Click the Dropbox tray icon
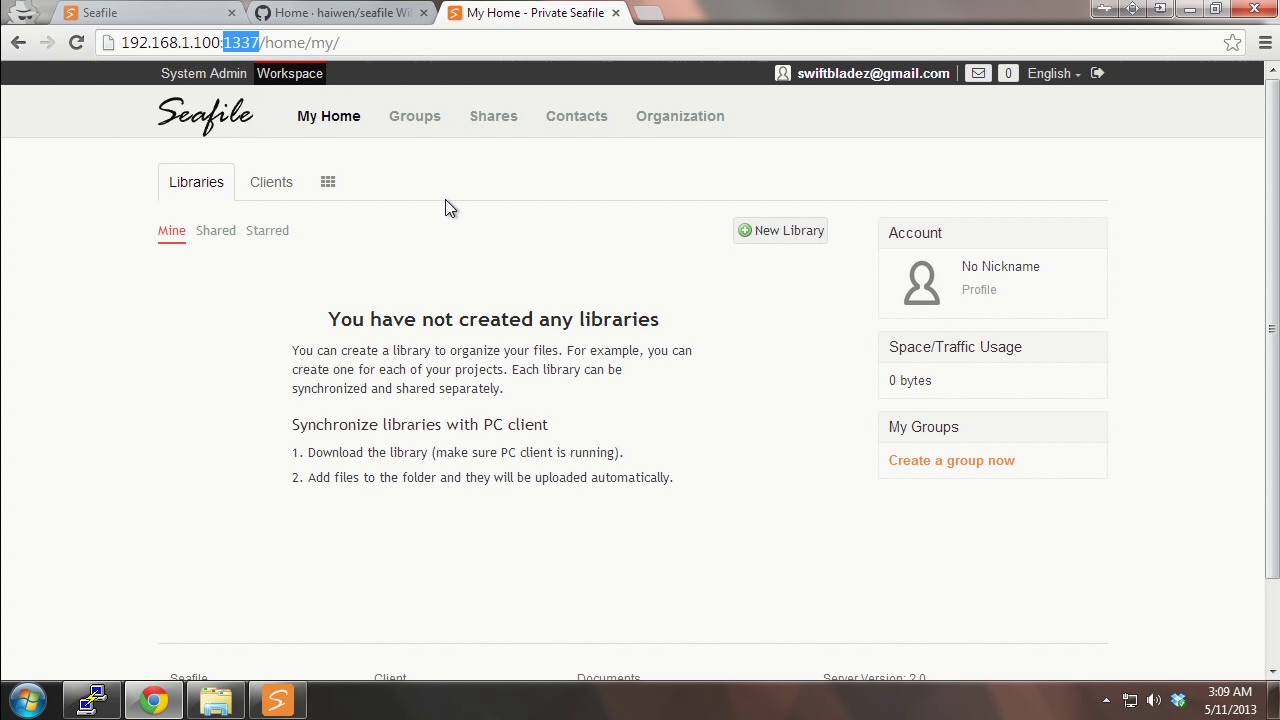This screenshot has height=720, width=1280. pyautogui.click(x=1178, y=700)
